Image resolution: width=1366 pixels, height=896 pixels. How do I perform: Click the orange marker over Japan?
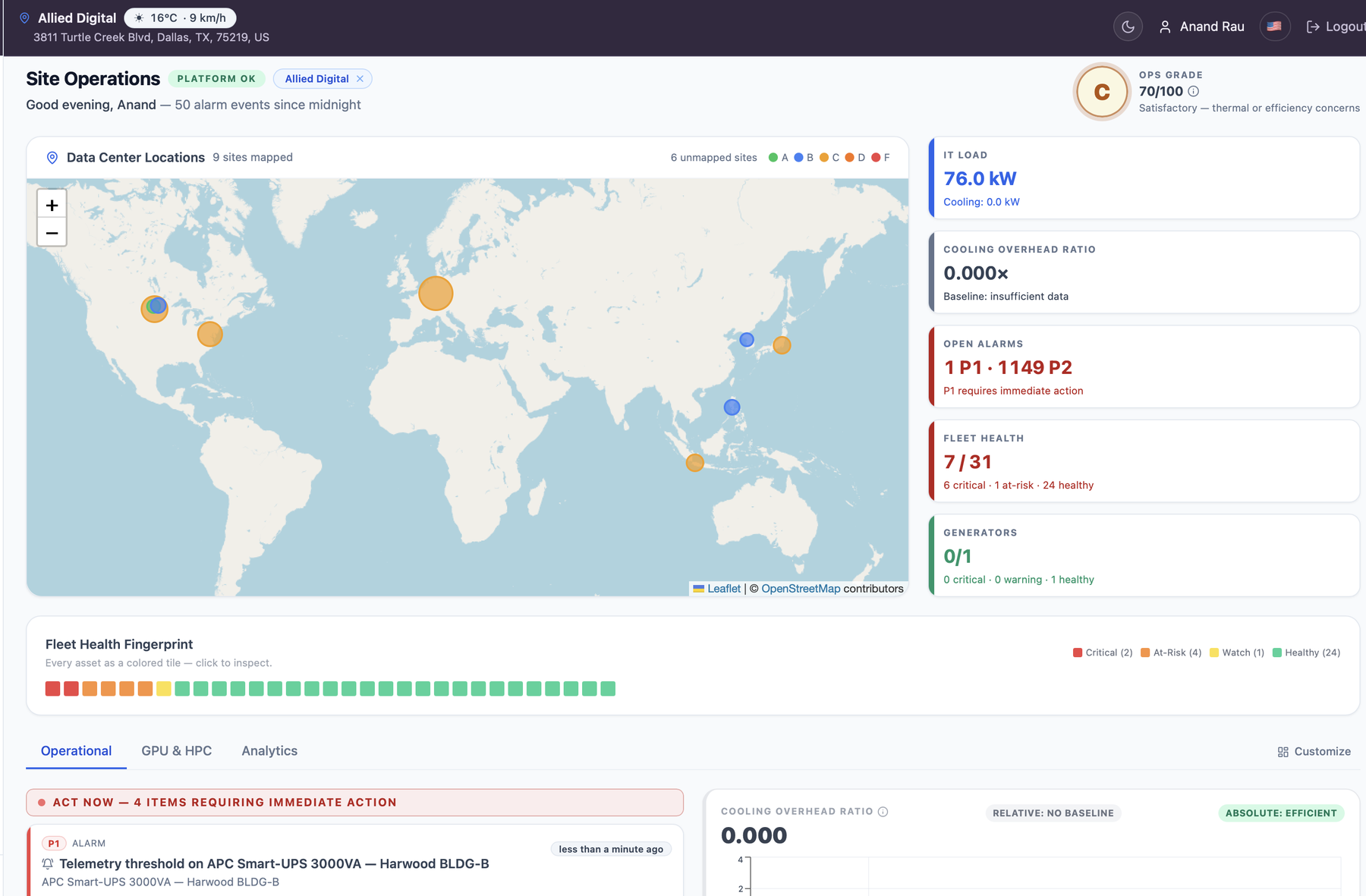coord(782,345)
